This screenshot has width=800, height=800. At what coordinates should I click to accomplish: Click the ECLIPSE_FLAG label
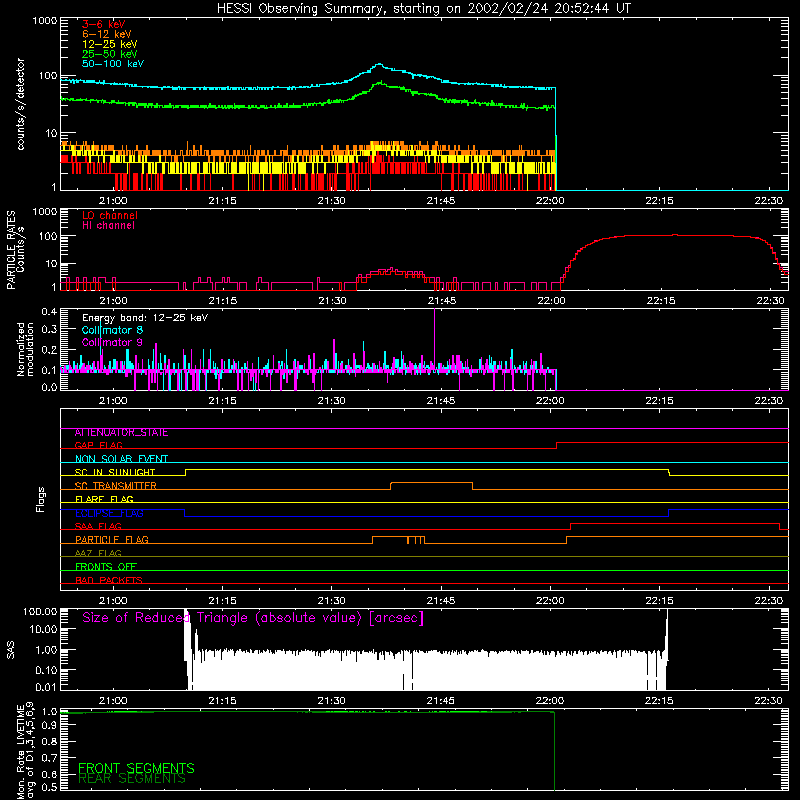click(x=109, y=513)
